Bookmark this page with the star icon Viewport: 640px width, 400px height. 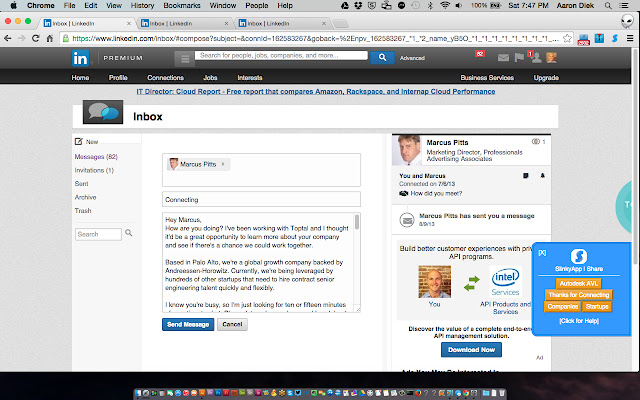pos(567,38)
